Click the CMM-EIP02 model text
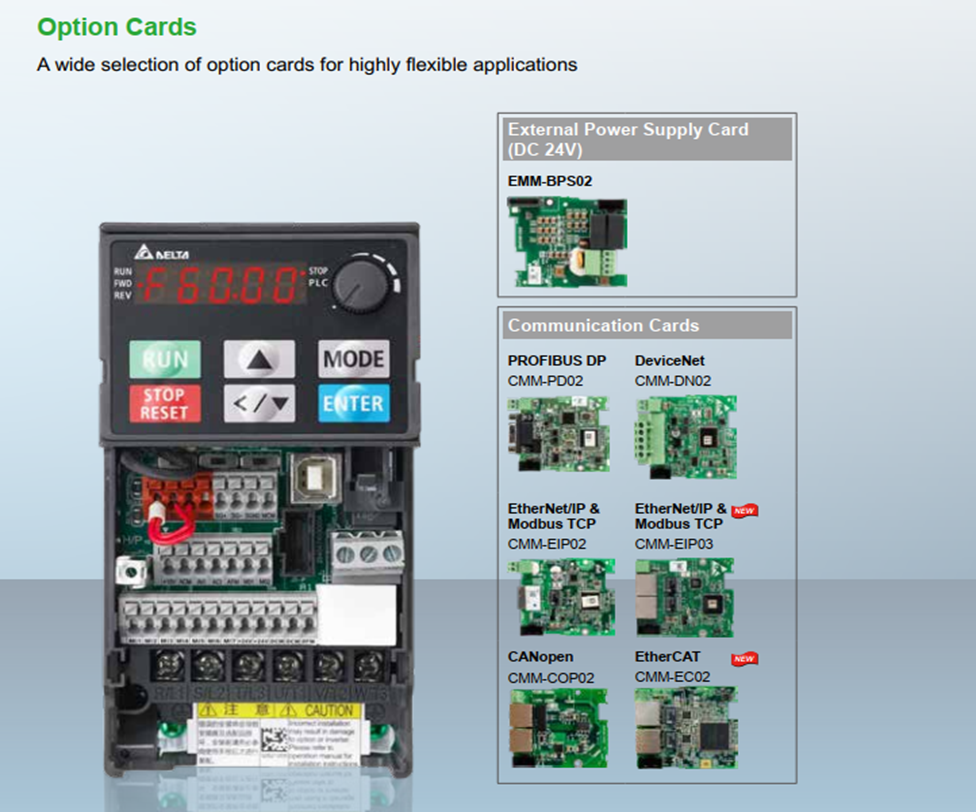Screen dimensions: 976x812 coord(547,544)
